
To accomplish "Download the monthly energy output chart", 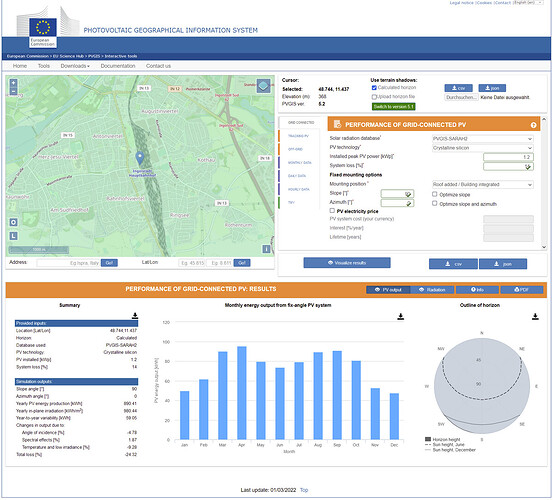I will (400, 316).
